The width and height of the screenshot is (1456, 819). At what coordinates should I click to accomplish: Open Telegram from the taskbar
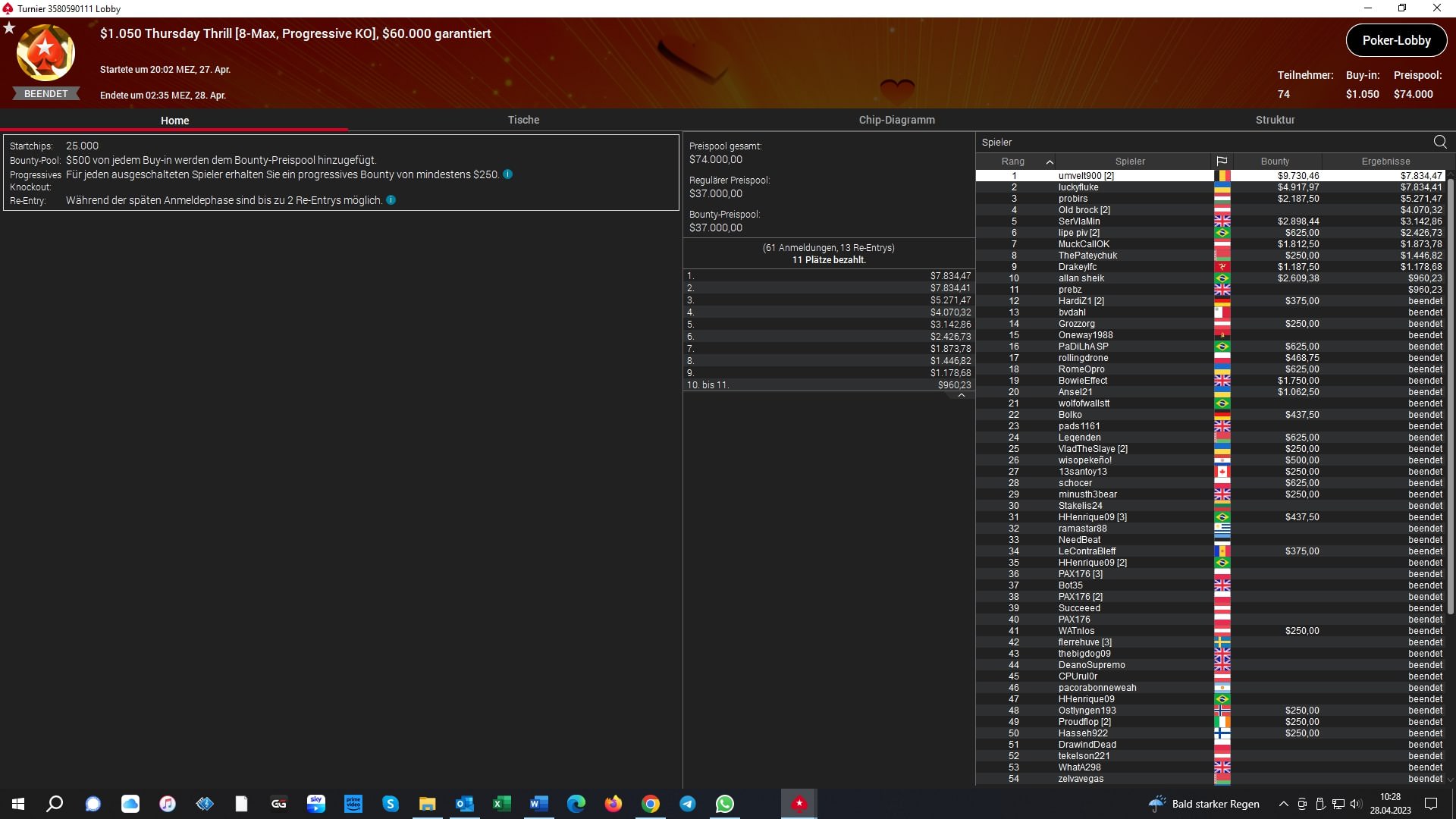coord(688,804)
